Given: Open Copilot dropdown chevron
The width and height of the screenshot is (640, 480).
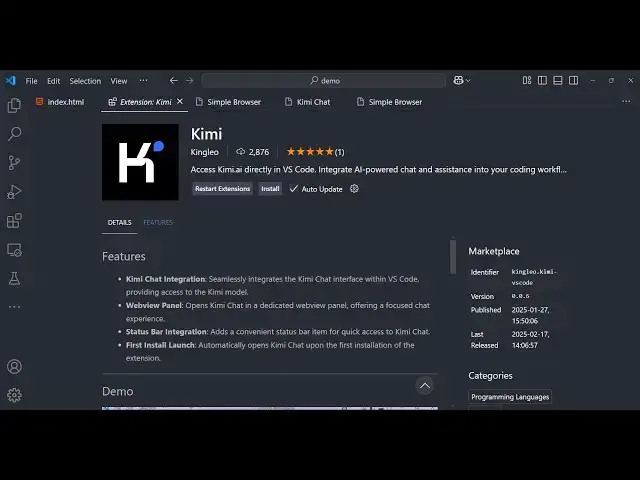Looking at the screenshot, I should point(468,80).
